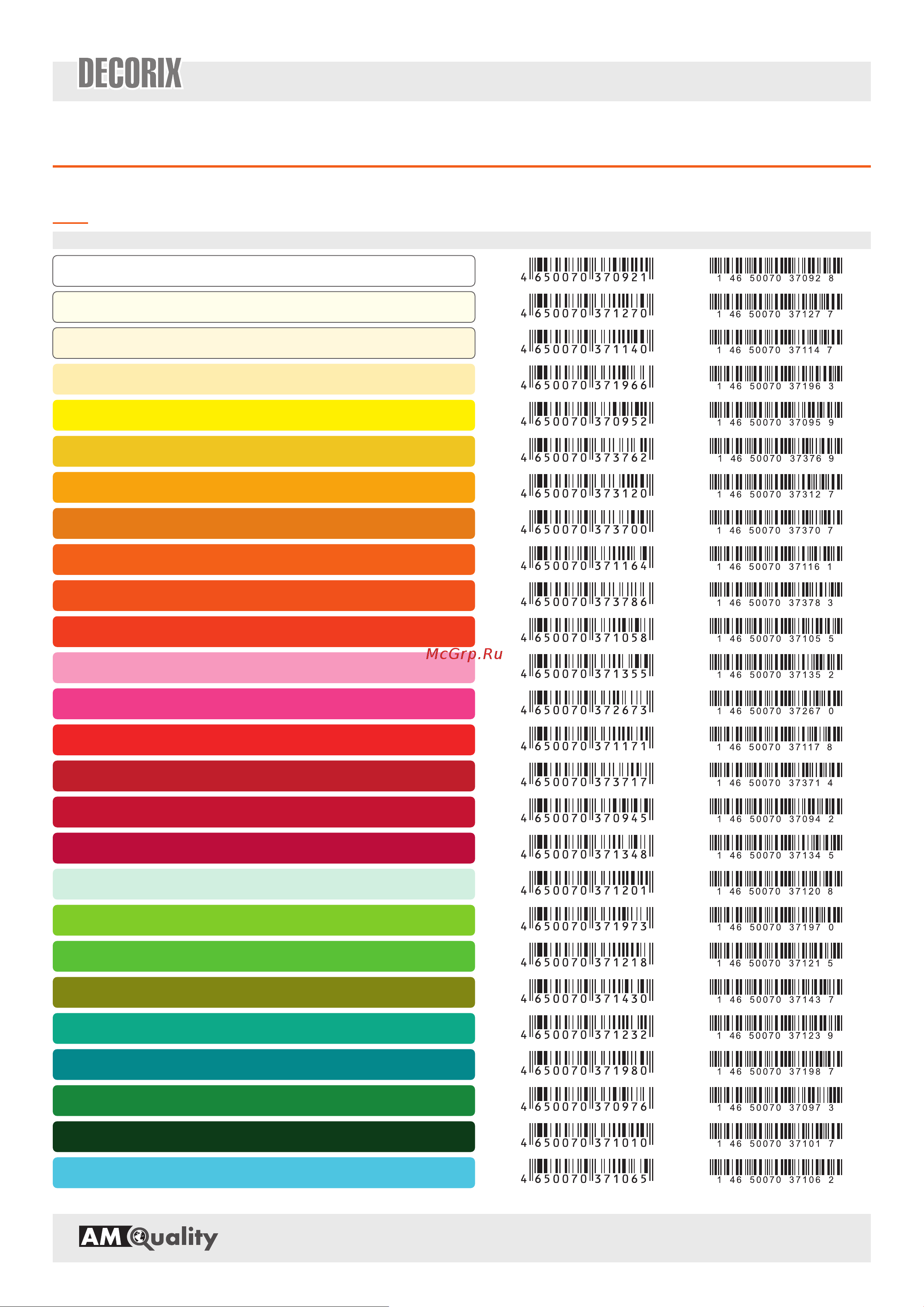
Task: Click the carton barcode 1 46 50070 37101 7
Action: coord(775,1136)
